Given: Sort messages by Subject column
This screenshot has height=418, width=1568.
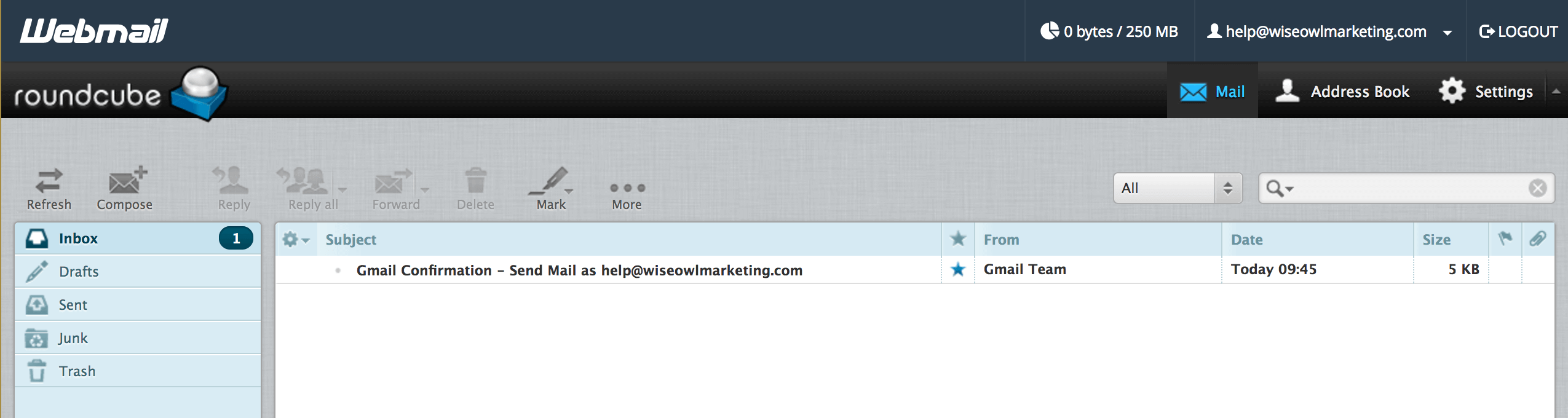Looking at the screenshot, I should click(351, 240).
